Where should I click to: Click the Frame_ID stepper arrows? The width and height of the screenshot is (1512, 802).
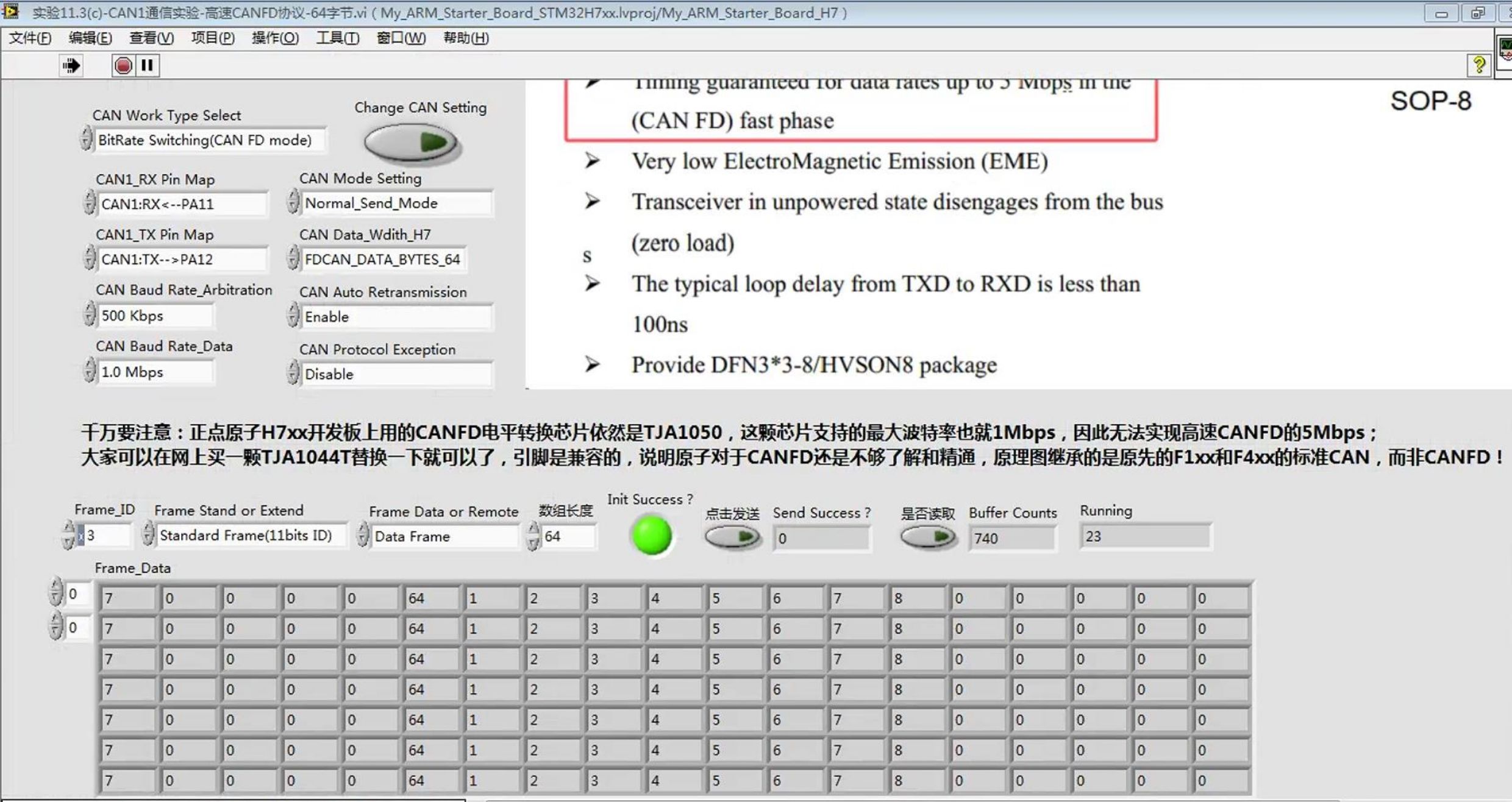tap(68, 535)
